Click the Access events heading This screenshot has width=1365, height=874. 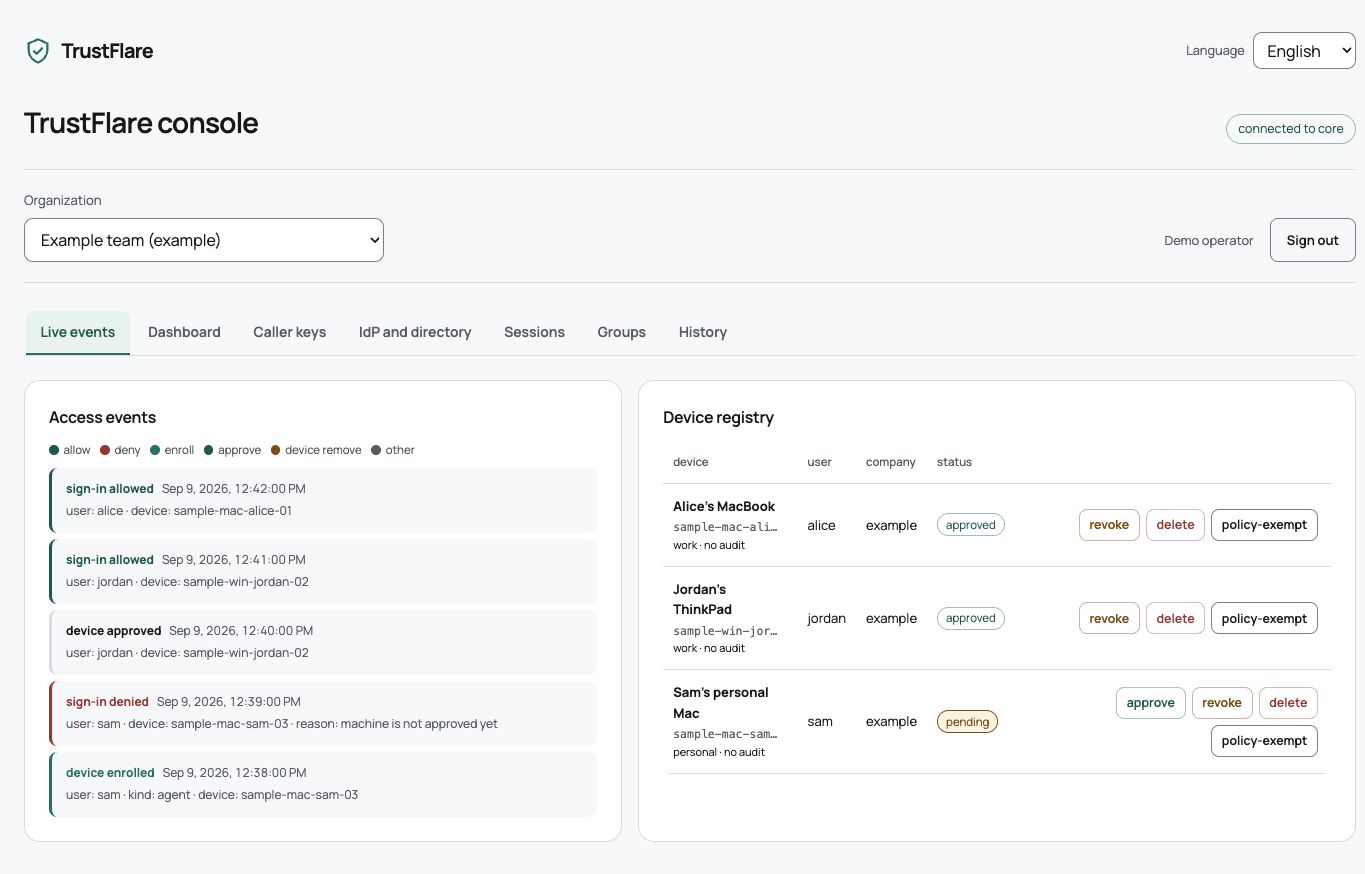tap(102, 417)
